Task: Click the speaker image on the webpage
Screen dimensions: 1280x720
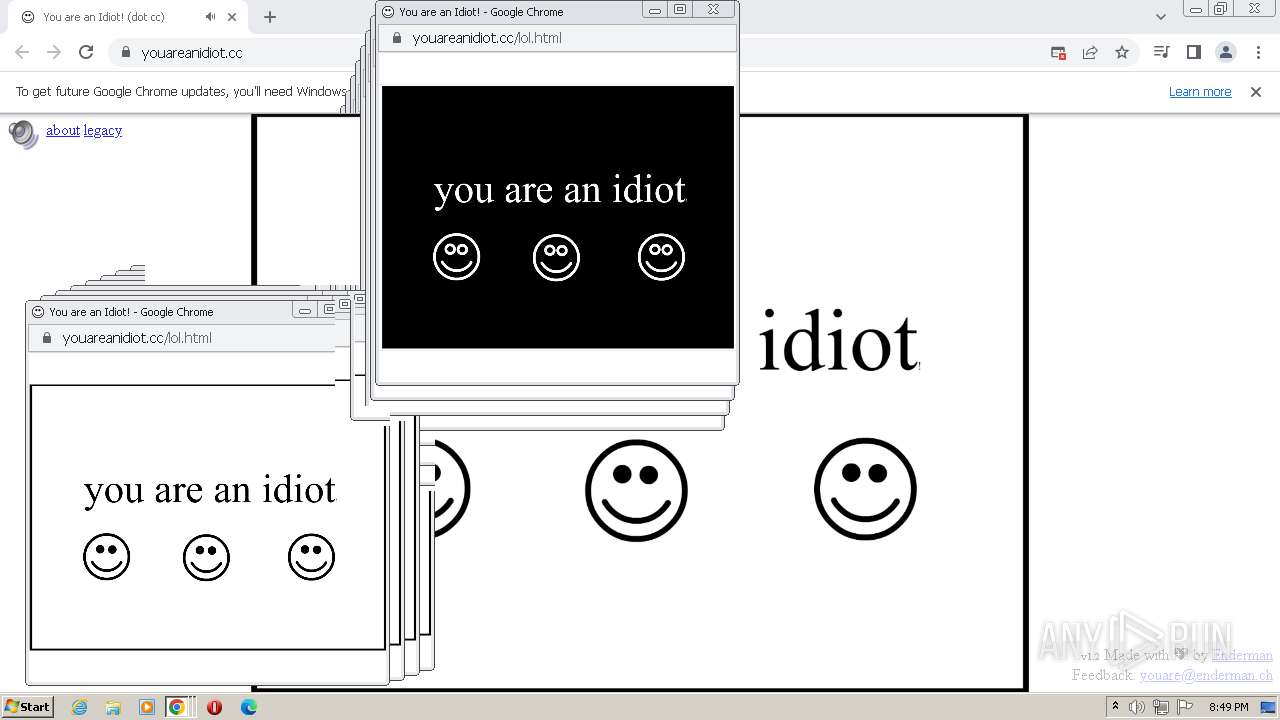Action: tap(23, 134)
